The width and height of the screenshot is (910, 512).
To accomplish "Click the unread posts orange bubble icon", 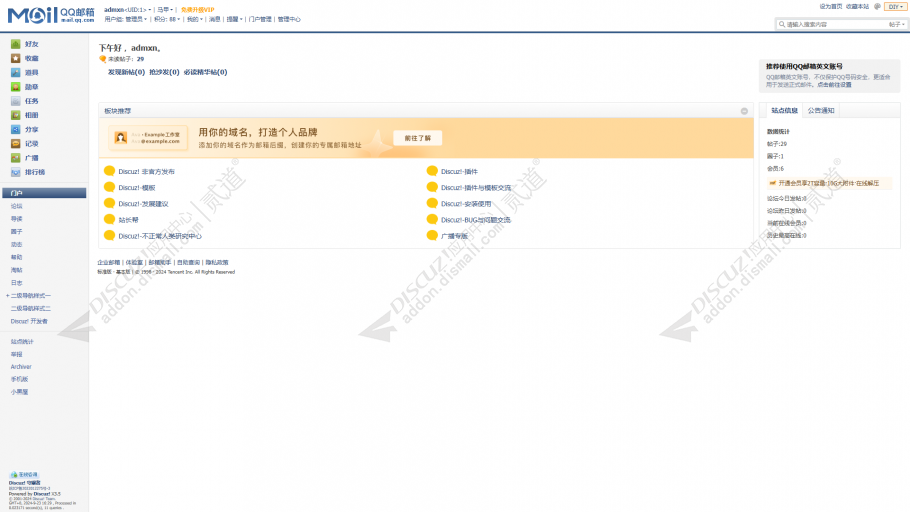I will [x=103, y=59].
